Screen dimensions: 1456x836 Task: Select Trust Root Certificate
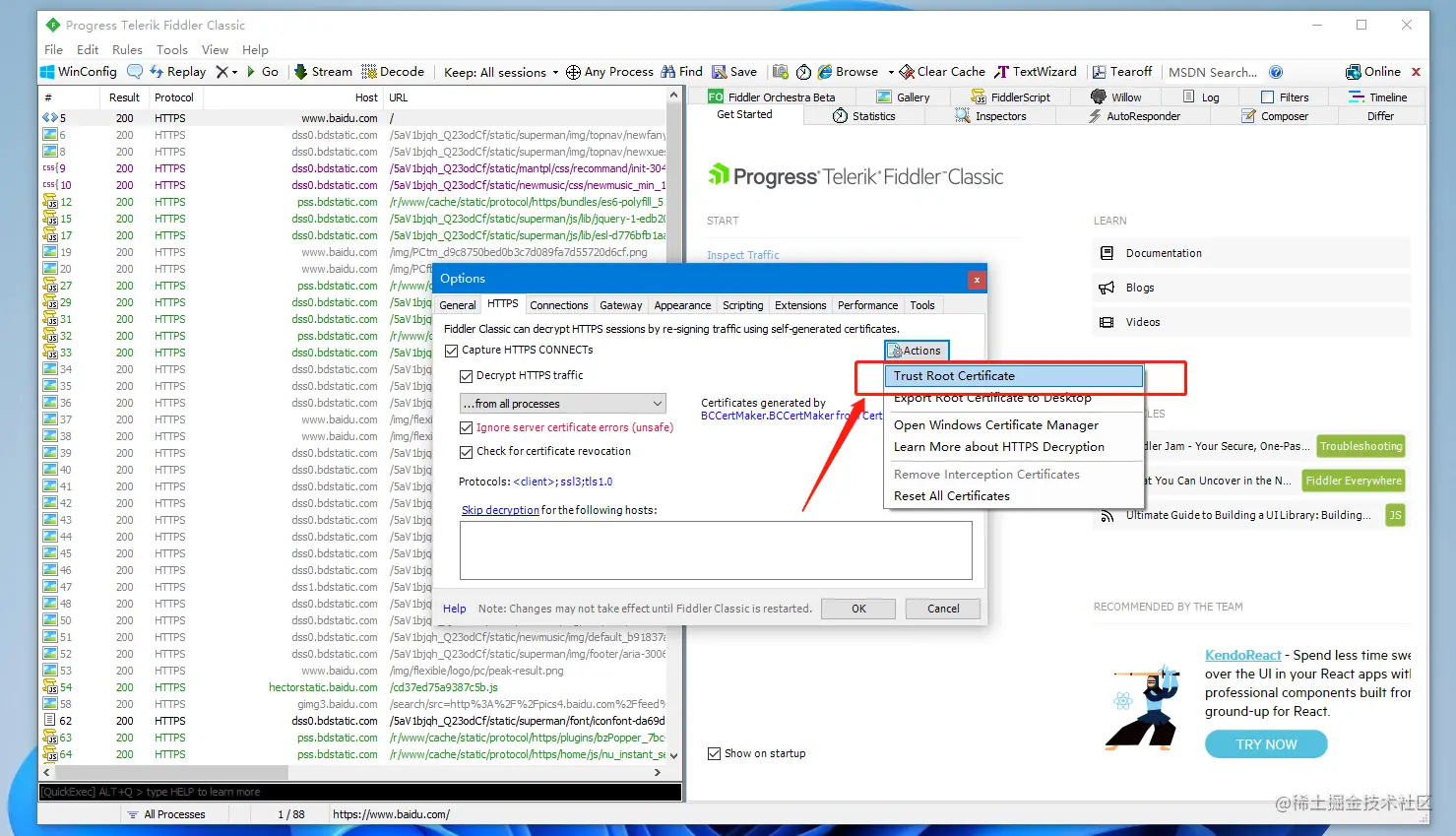1014,376
